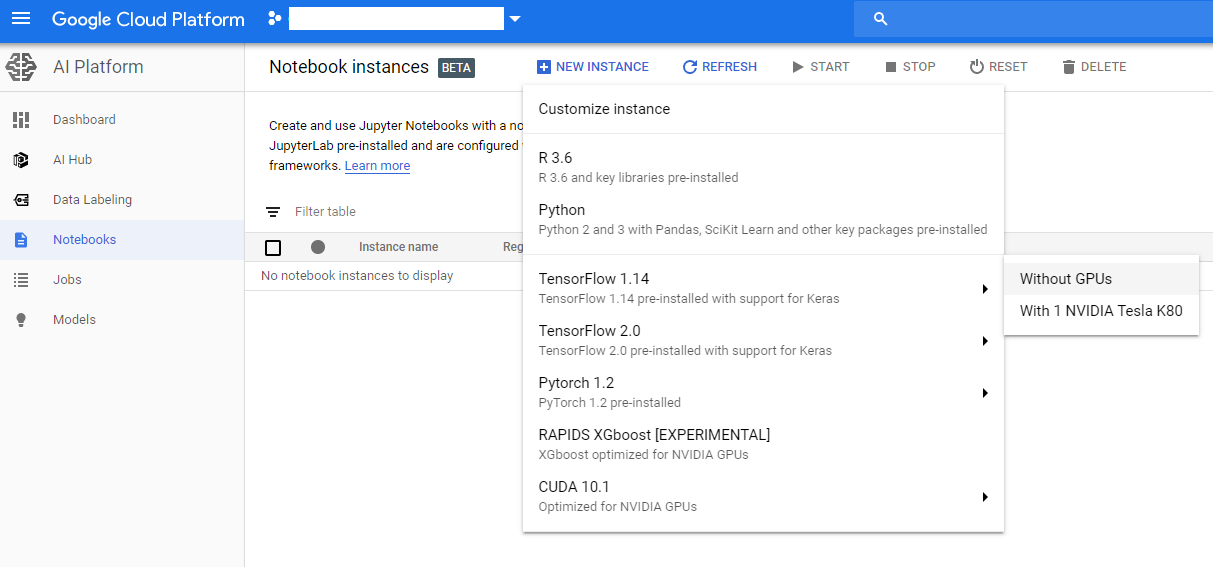Image resolution: width=1213 pixels, height=567 pixels.
Task: Click the Learn more link
Action: point(377,166)
